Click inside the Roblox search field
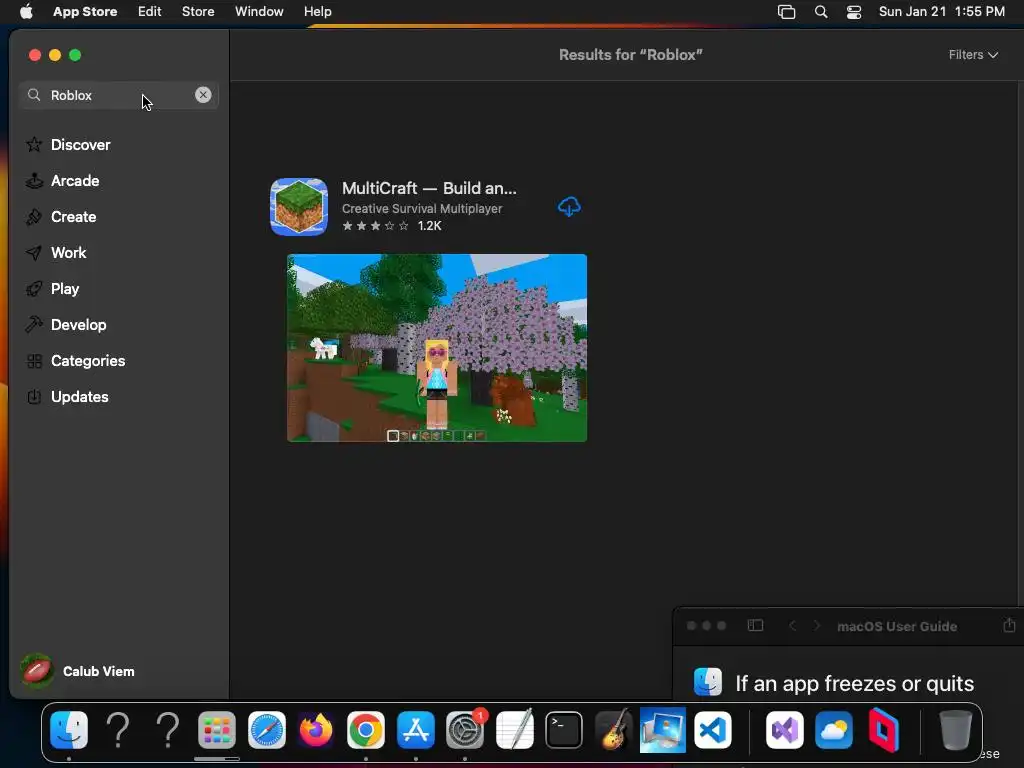Viewport: 1024px width, 768px height. tap(119, 95)
